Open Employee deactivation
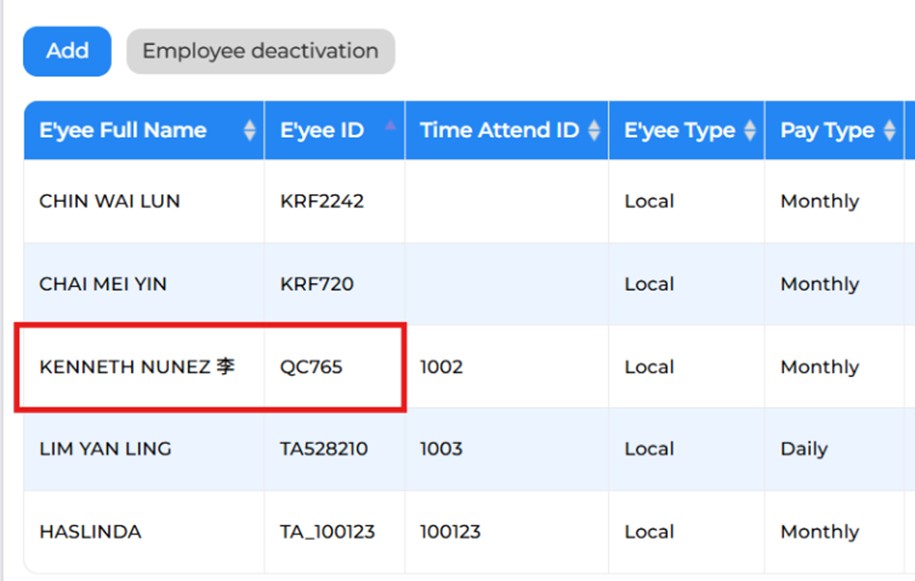 pos(260,51)
